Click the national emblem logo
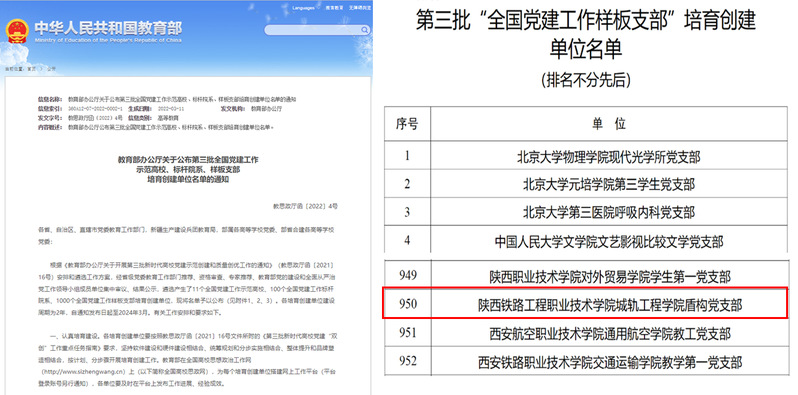The height and width of the screenshot is (395, 798). pyautogui.click(x=17, y=31)
